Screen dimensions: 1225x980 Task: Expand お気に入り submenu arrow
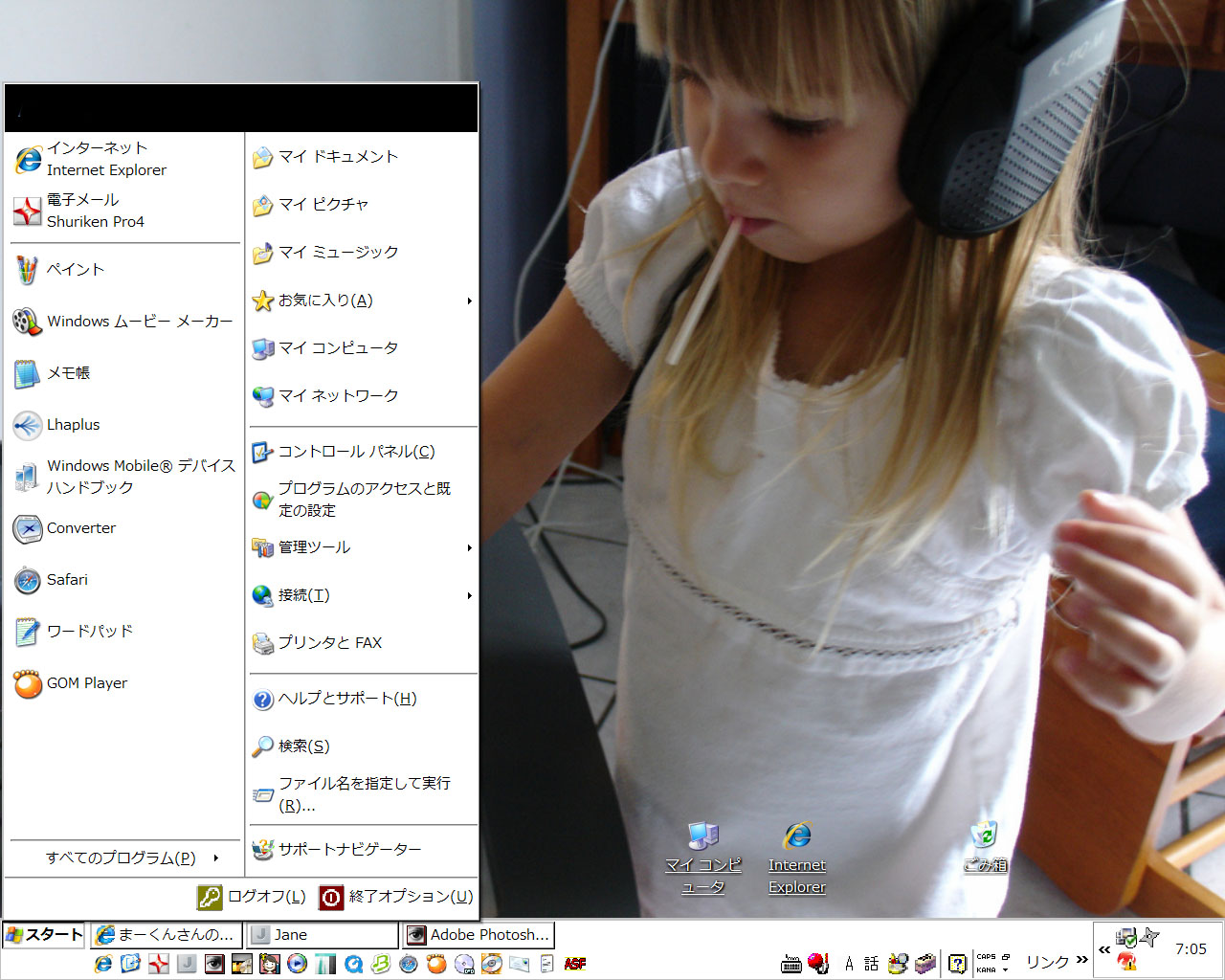click(x=469, y=301)
